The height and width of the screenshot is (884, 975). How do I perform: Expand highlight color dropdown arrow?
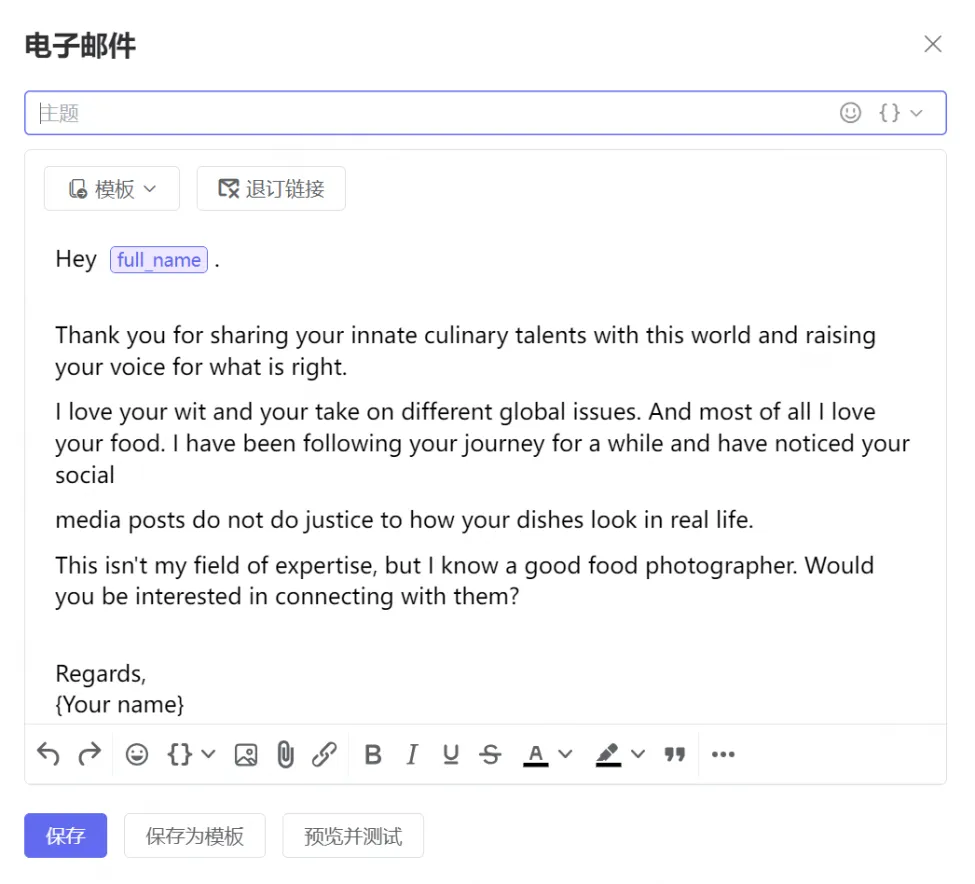point(638,754)
